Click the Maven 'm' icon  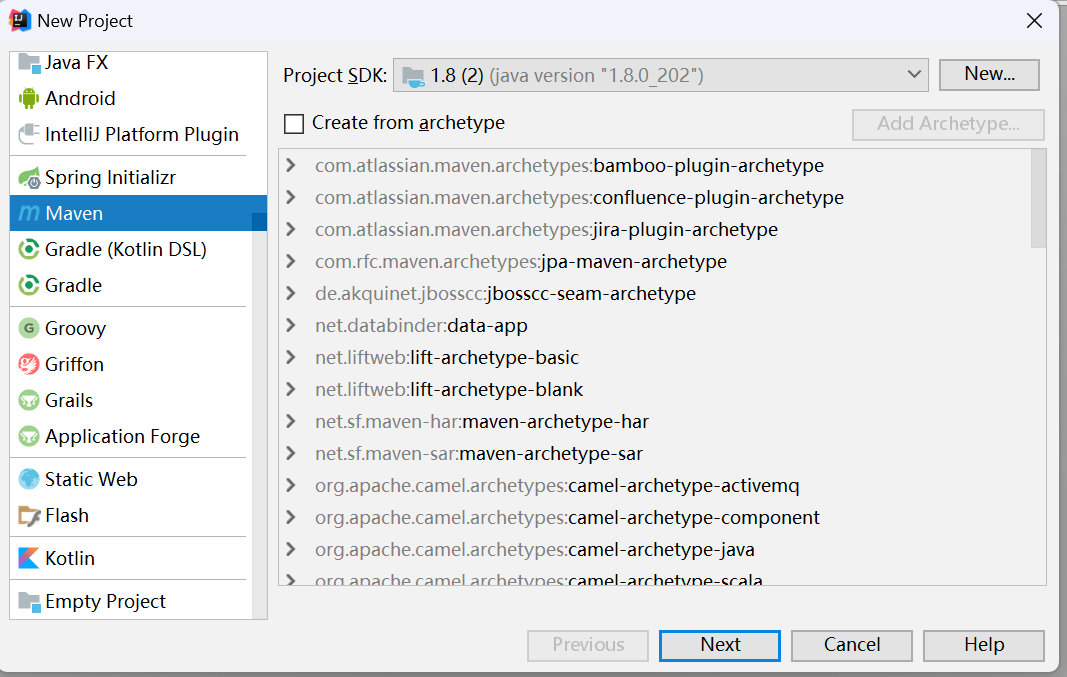point(29,214)
